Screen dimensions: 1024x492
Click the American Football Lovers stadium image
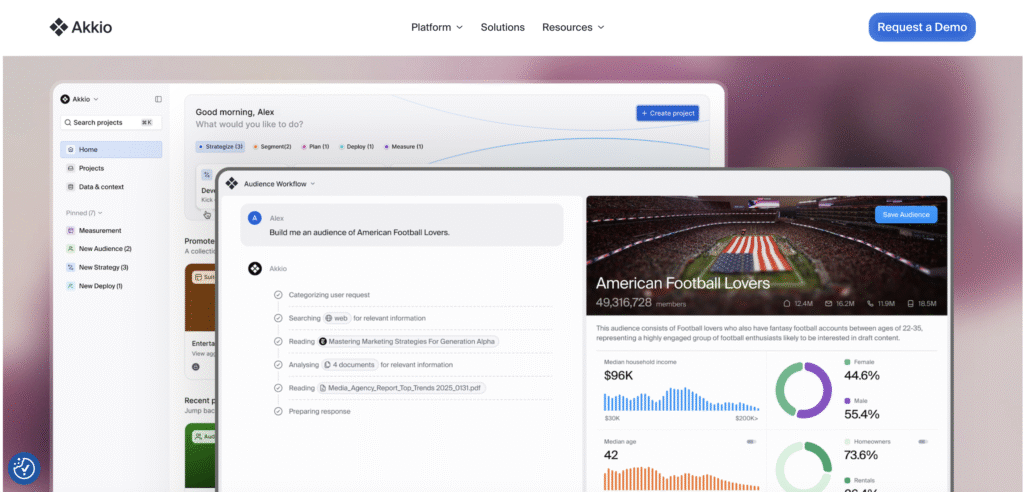pos(766,255)
